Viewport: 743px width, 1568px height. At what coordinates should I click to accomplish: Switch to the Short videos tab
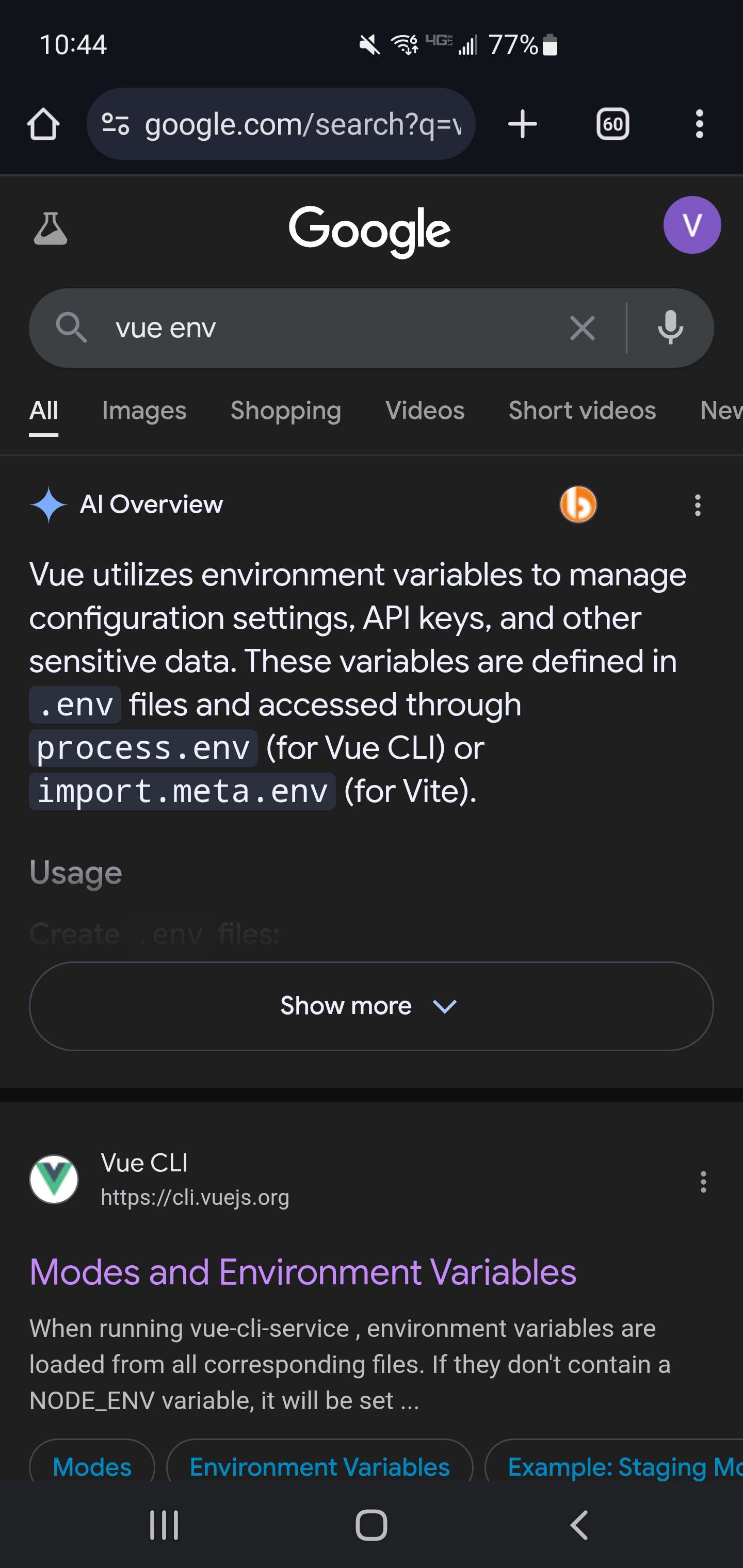click(x=582, y=410)
